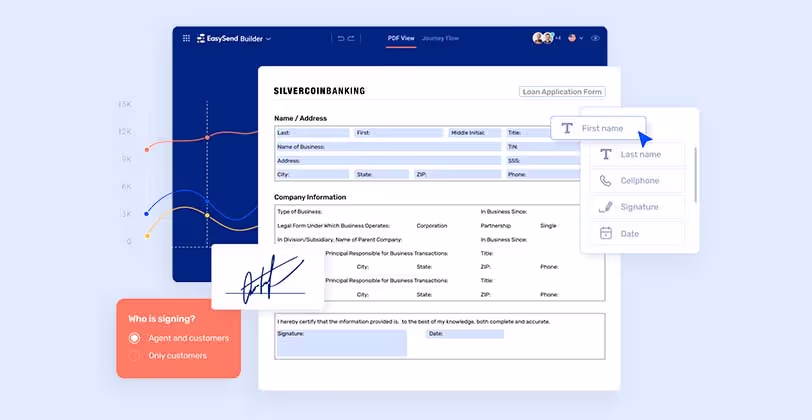The image size is (812, 420).
Task: Expand the EasySend Builder dropdown chevron
Action: pyautogui.click(x=268, y=39)
